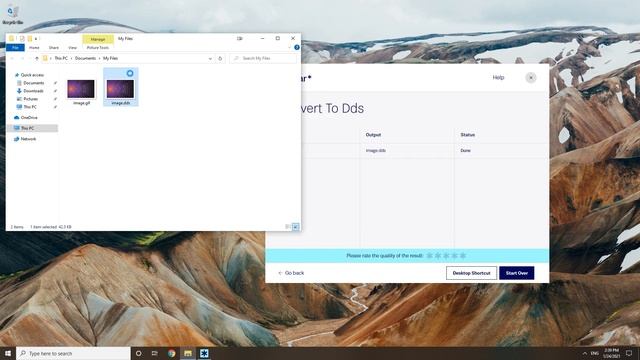Rate the result with third star
The width and height of the screenshot is (640, 360).
coord(446,256)
